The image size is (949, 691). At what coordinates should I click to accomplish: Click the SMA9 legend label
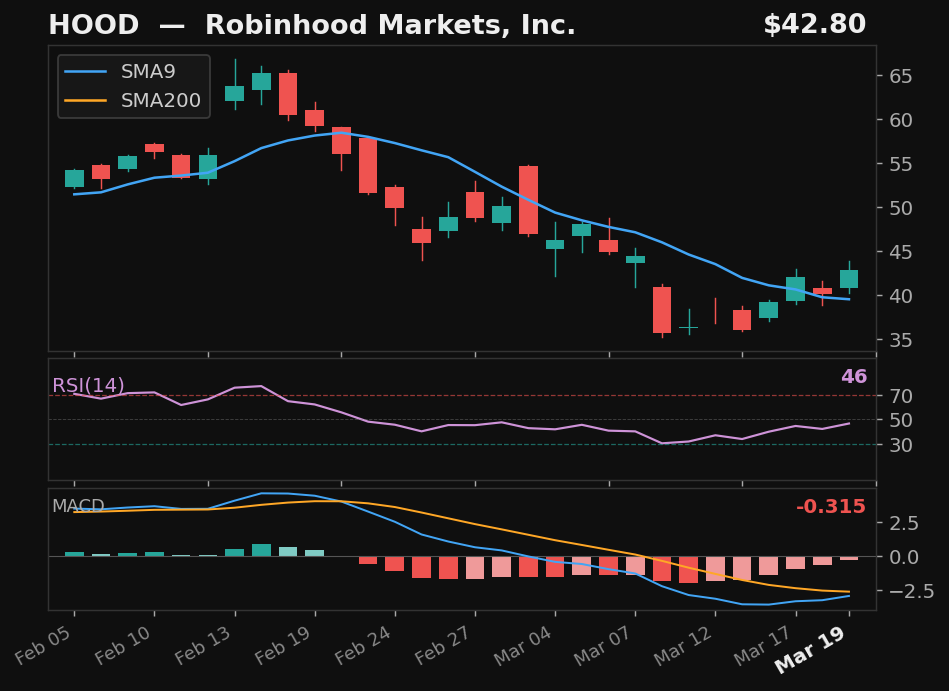[148, 71]
